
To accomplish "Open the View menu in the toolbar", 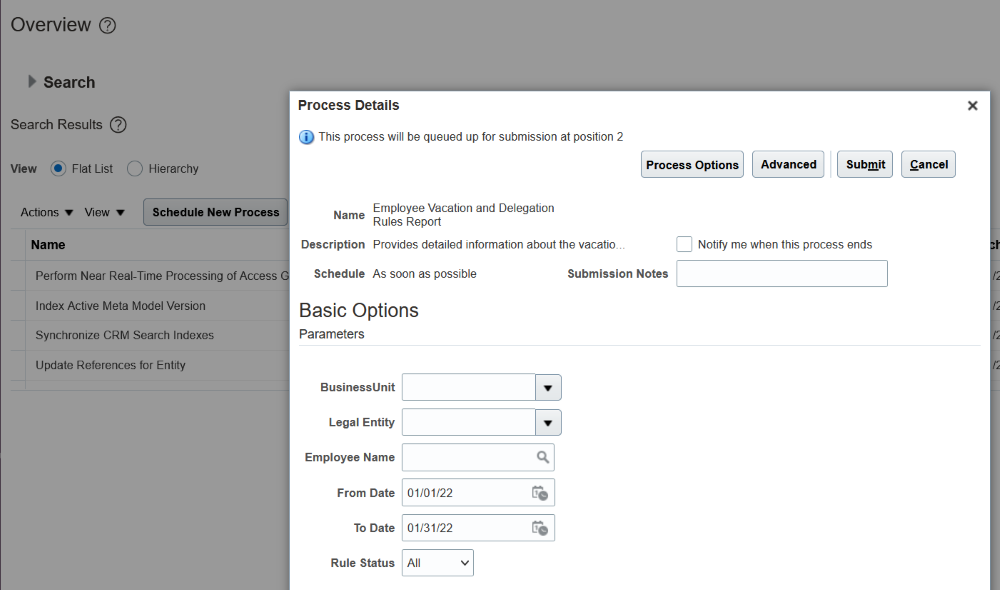I will click(105, 212).
